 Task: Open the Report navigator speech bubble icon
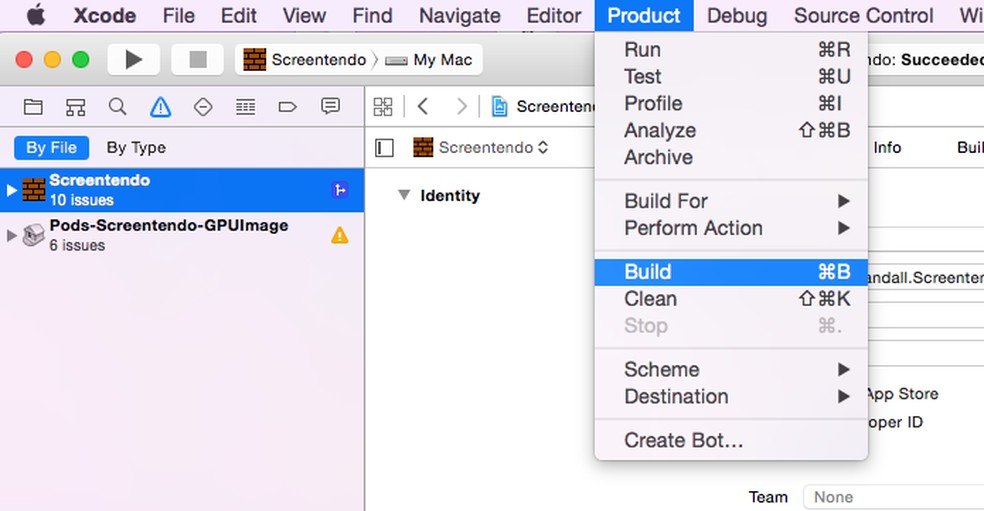point(330,107)
